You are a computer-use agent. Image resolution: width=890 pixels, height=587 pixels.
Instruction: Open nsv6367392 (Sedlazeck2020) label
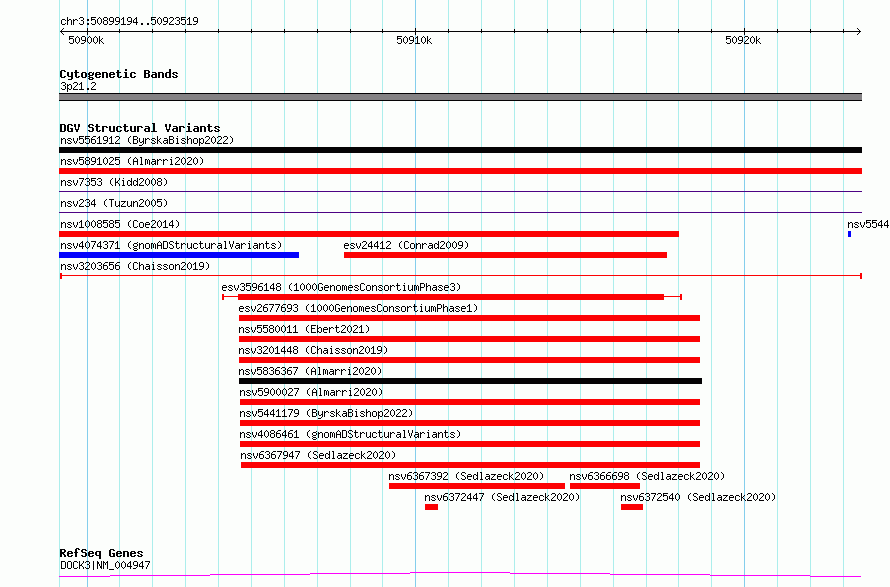[x=466, y=476]
